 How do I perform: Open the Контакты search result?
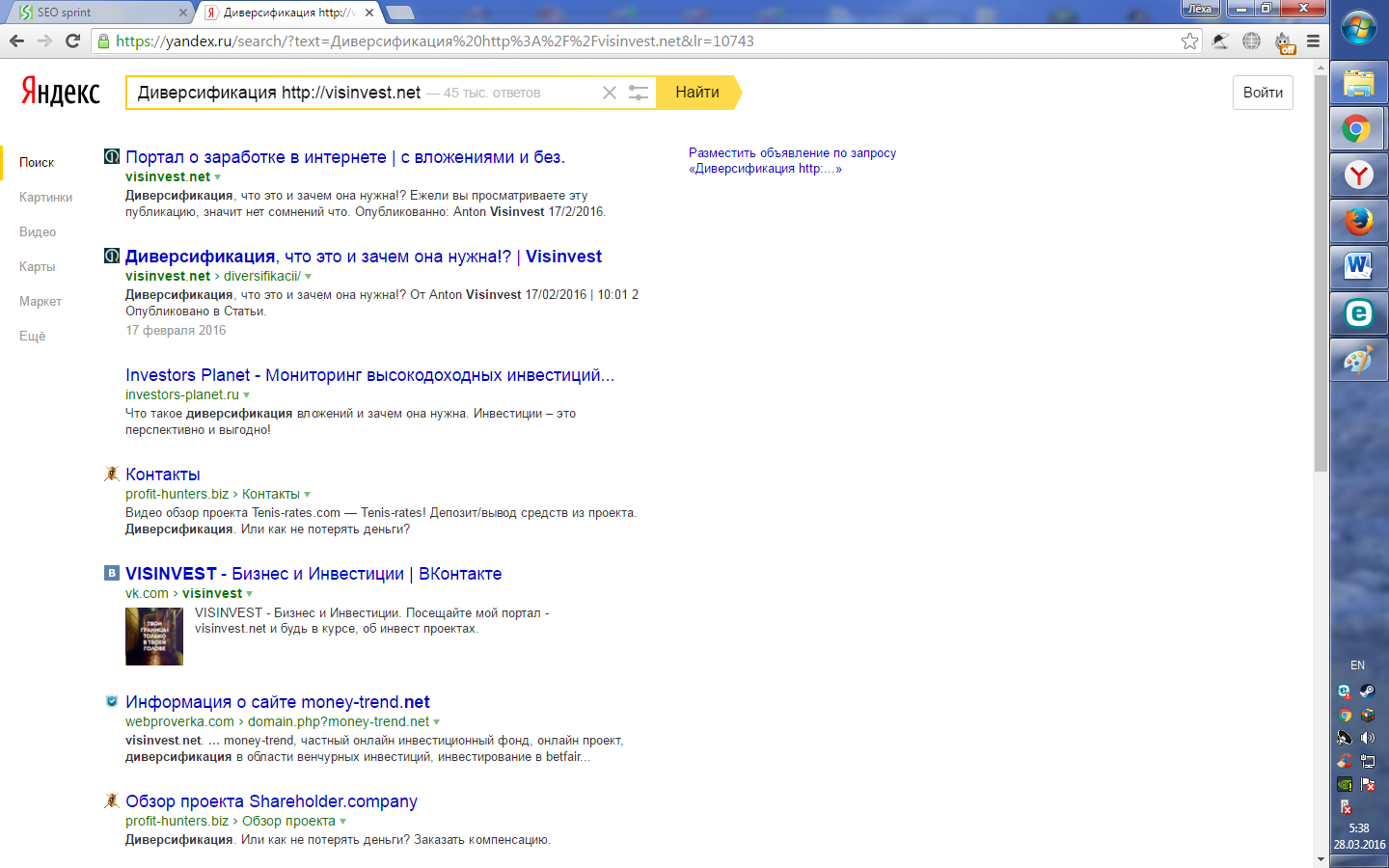[x=163, y=475]
